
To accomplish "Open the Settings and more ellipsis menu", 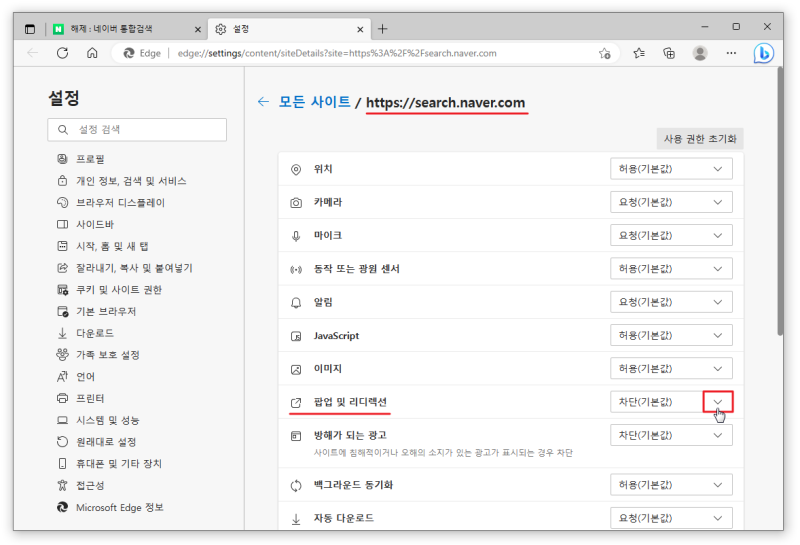I will point(731,53).
